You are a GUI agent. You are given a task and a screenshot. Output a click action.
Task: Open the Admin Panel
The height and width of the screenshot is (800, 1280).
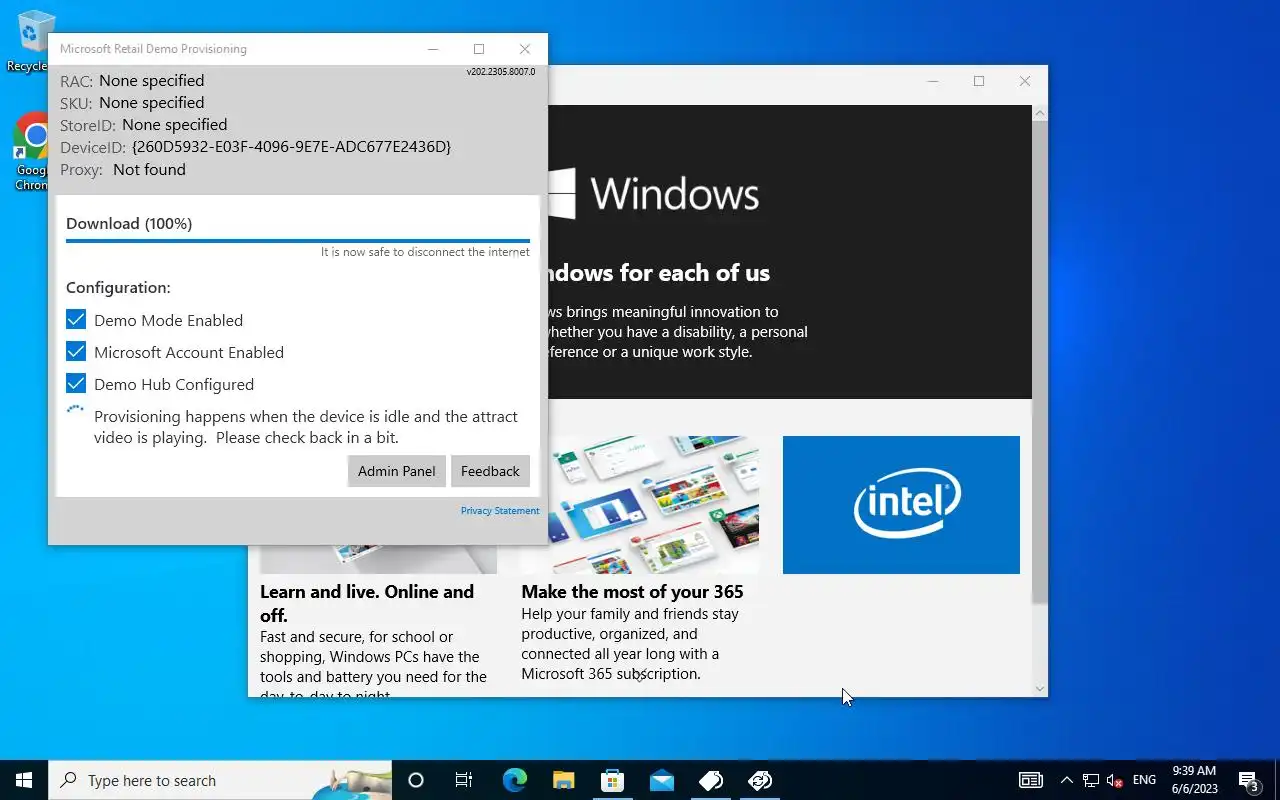tap(397, 471)
